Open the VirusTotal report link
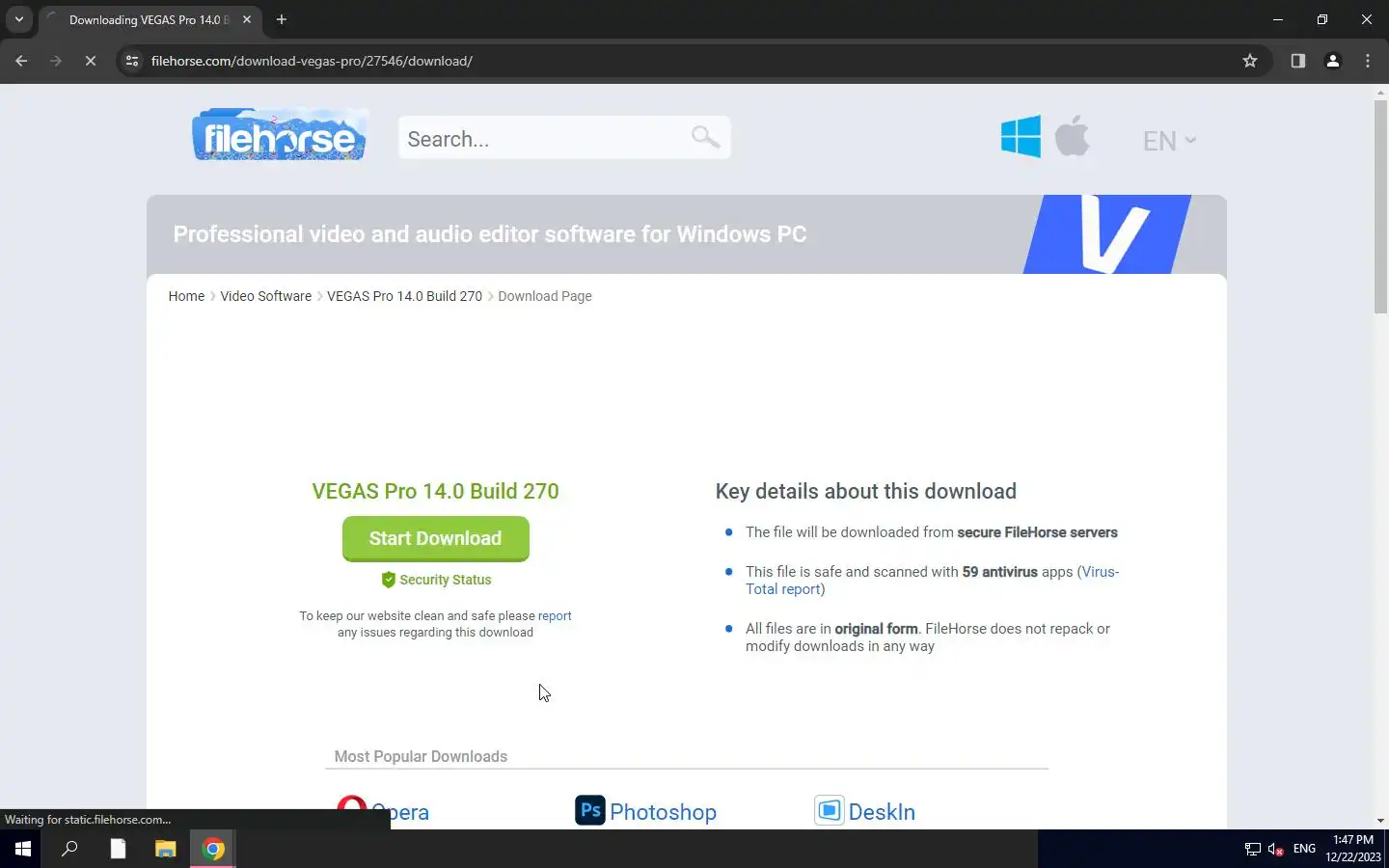The height and width of the screenshot is (868, 1389). point(932,581)
